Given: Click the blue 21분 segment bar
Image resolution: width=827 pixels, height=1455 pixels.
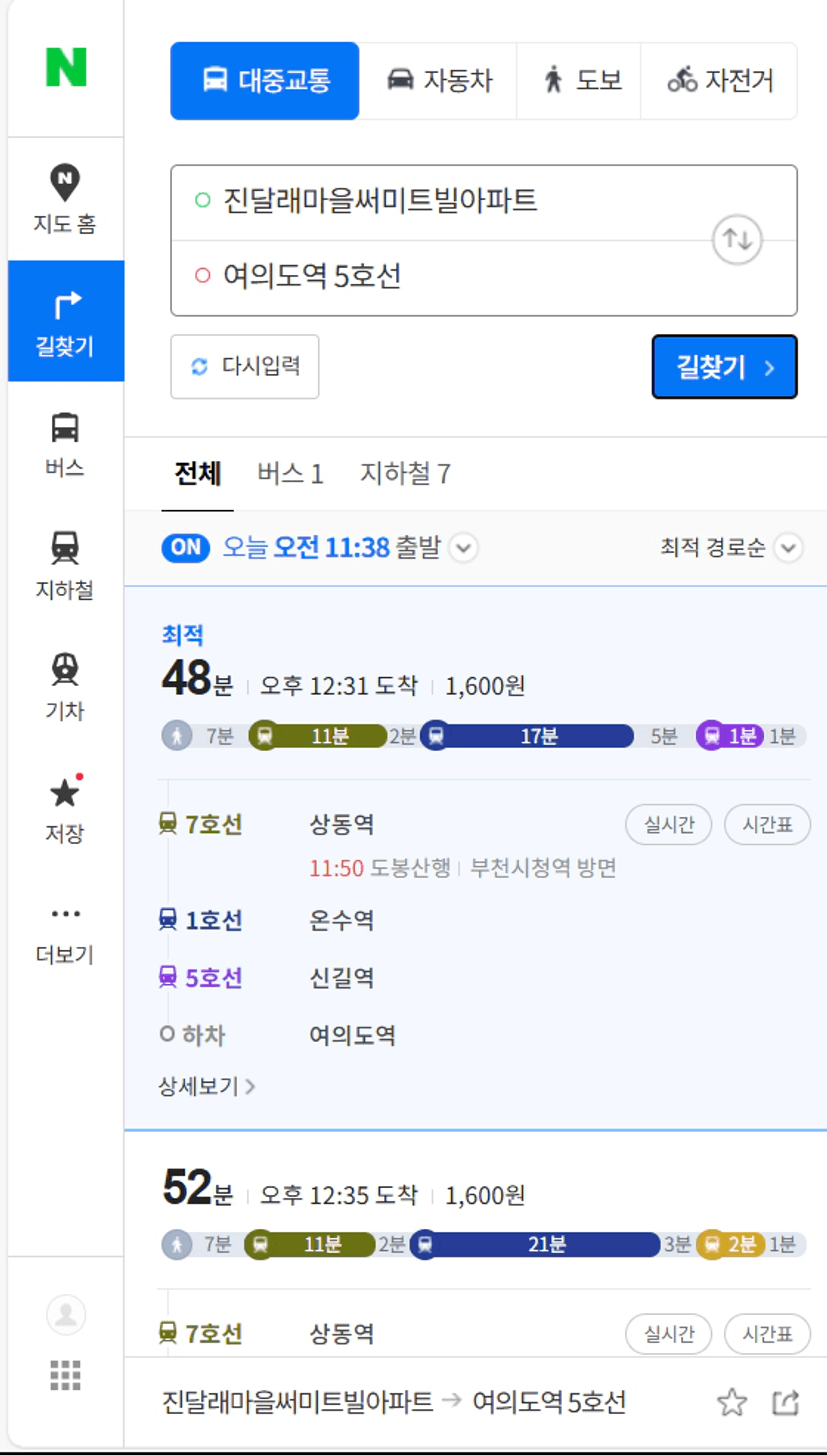Looking at the screenshot, I should (x=536, y=1244).
